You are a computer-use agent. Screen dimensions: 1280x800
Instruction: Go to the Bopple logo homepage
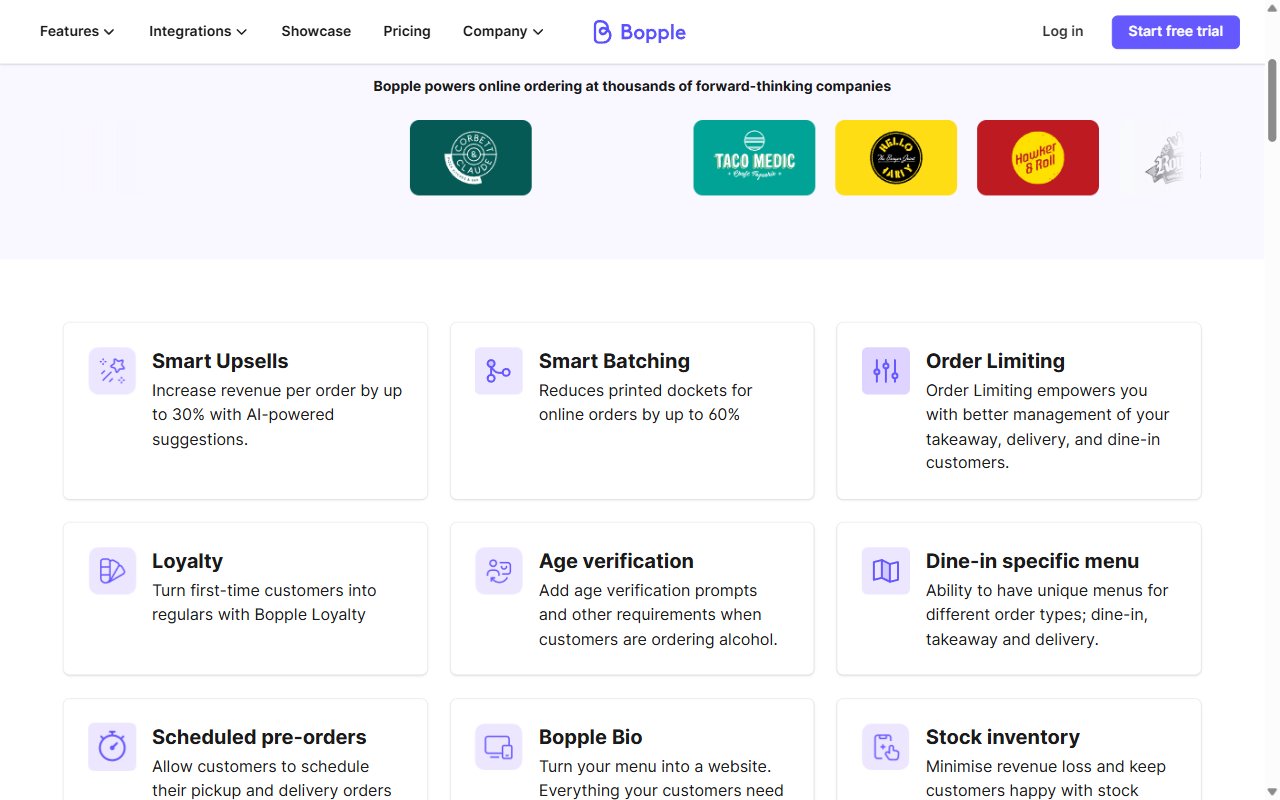[x=639, y=32]
